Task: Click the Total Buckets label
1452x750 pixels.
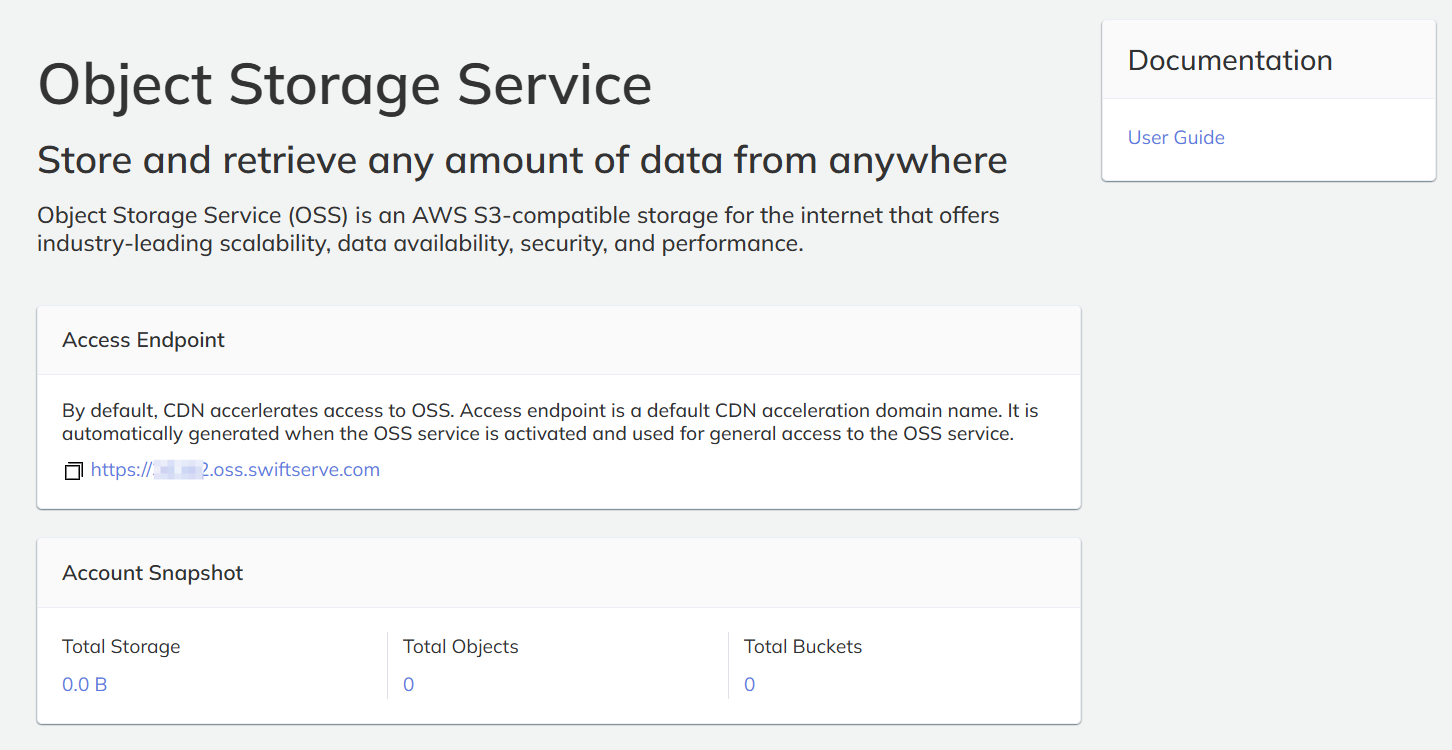Action: [x=802, y=647]
